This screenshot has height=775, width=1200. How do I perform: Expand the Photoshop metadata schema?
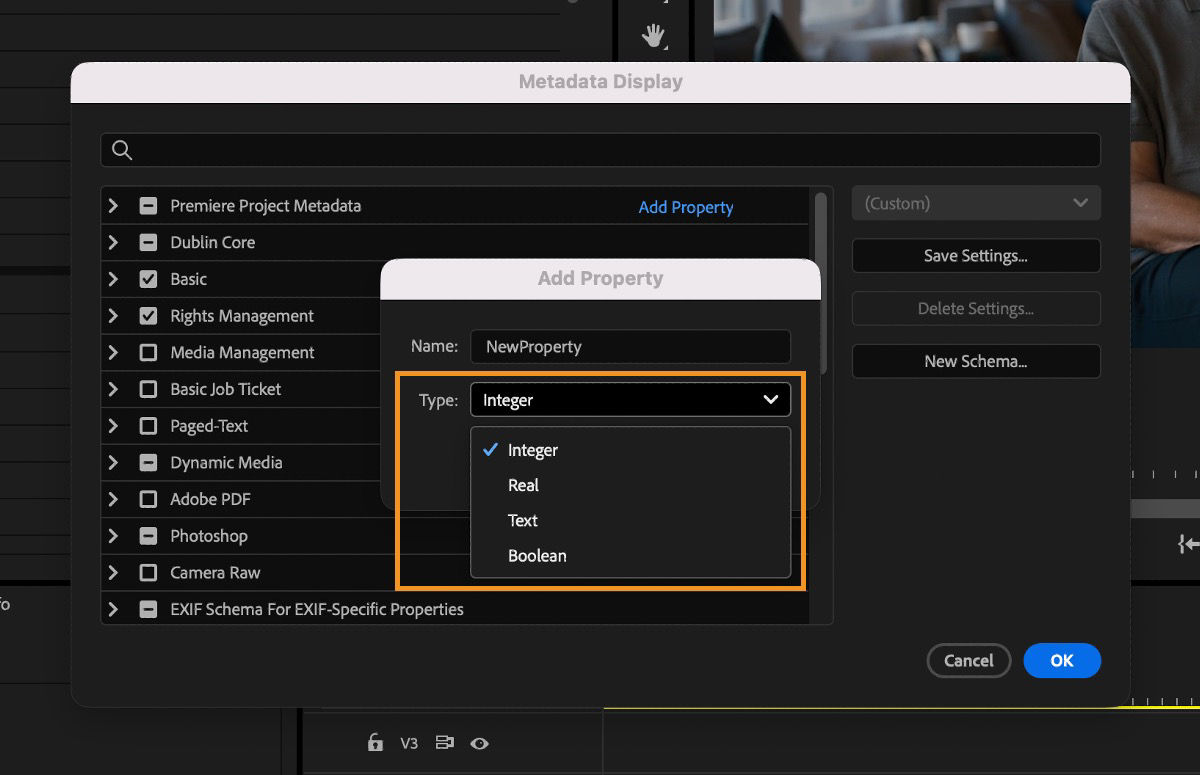click(x=113, y=535)
